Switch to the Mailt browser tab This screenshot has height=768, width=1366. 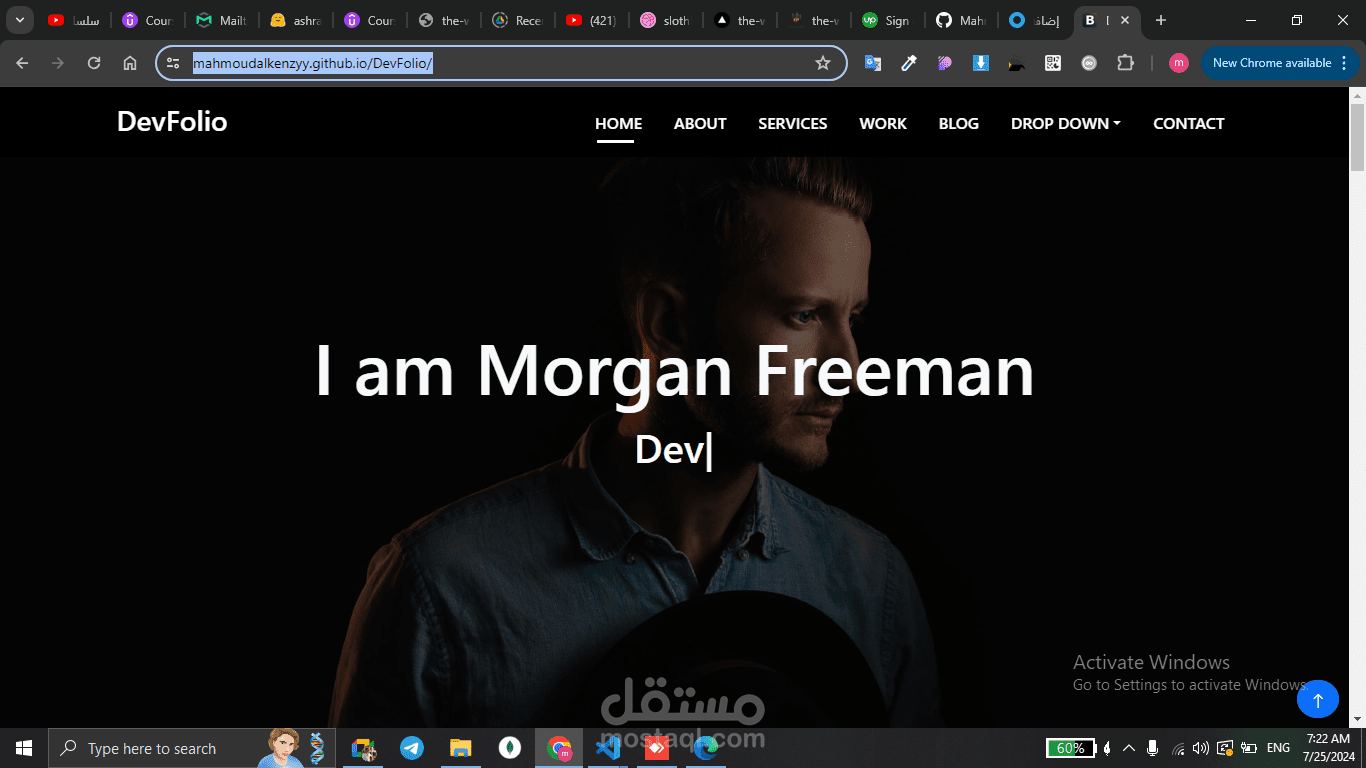(x=221, y=20)
